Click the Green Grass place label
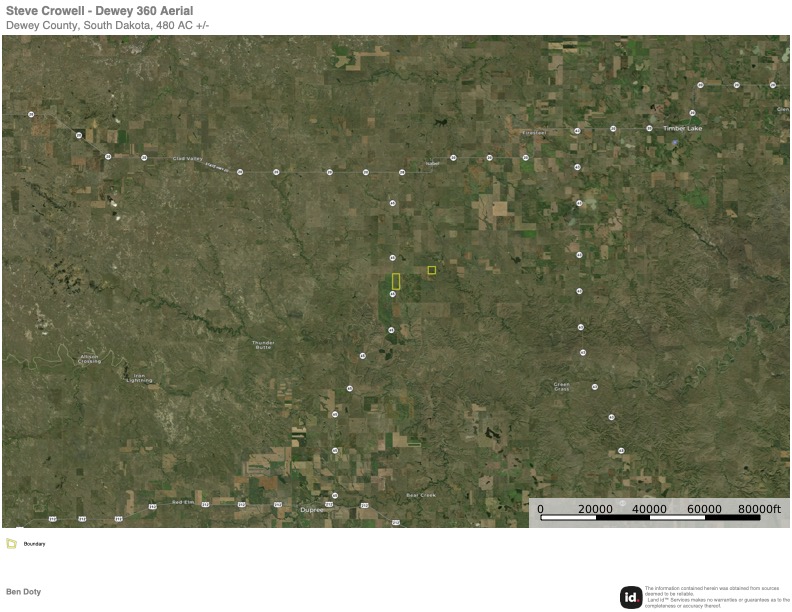Image resolution: width=792 pixels, height=612 pixels. pyautogui.click(x=562, y=387)
